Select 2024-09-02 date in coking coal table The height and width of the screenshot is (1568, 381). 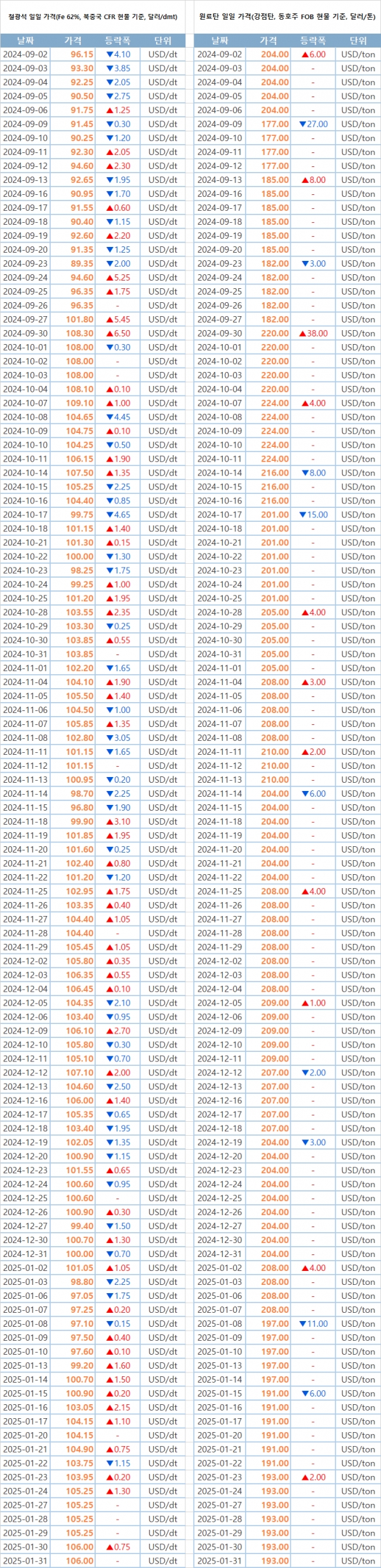coord(220,55)
